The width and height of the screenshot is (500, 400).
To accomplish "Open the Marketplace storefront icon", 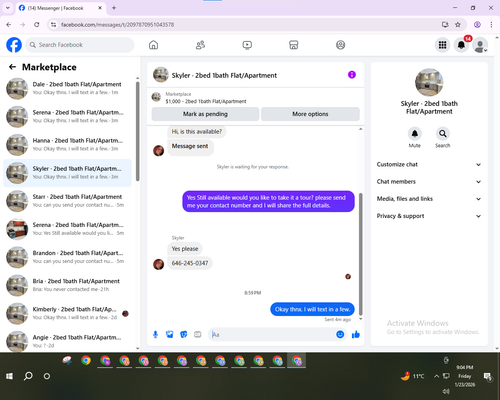I will coord(294,45).
